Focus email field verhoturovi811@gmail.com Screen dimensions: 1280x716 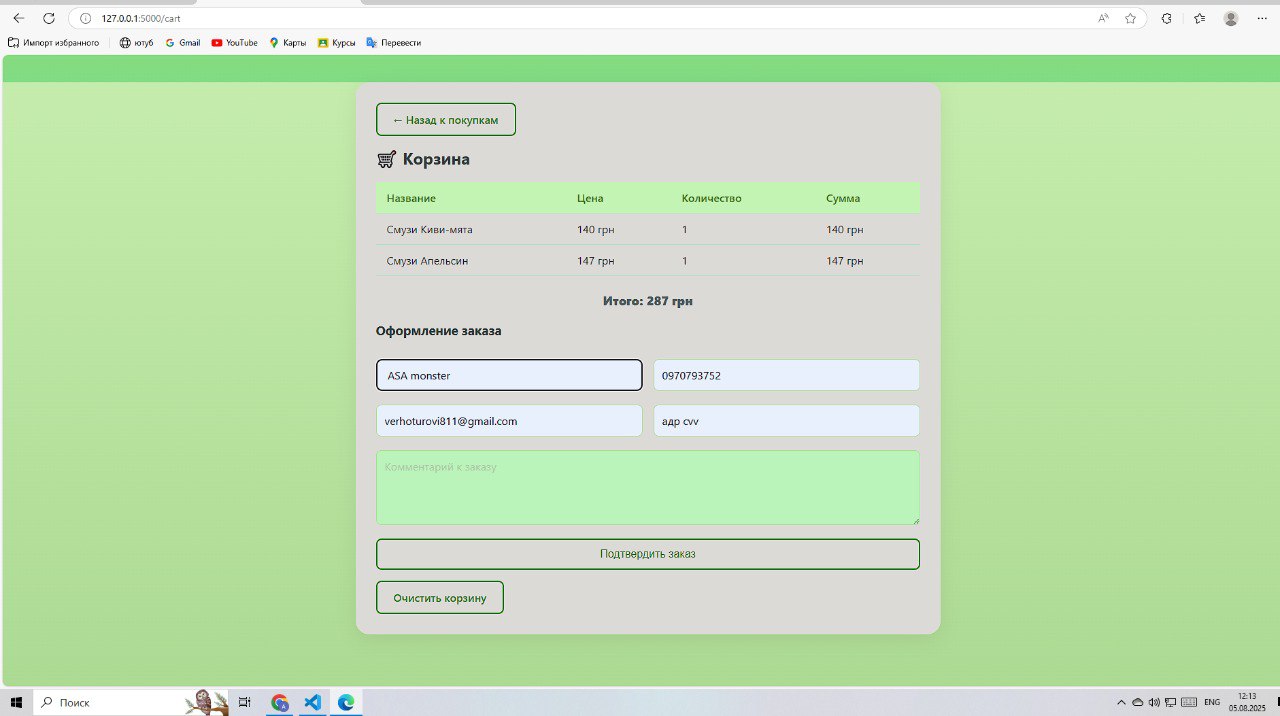point(509,421)
